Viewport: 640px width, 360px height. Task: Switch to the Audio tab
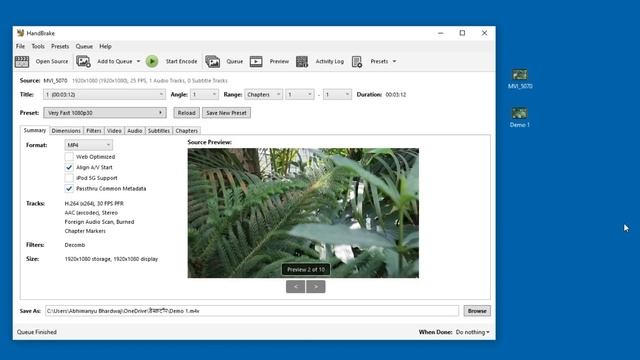tap(135, 131)
